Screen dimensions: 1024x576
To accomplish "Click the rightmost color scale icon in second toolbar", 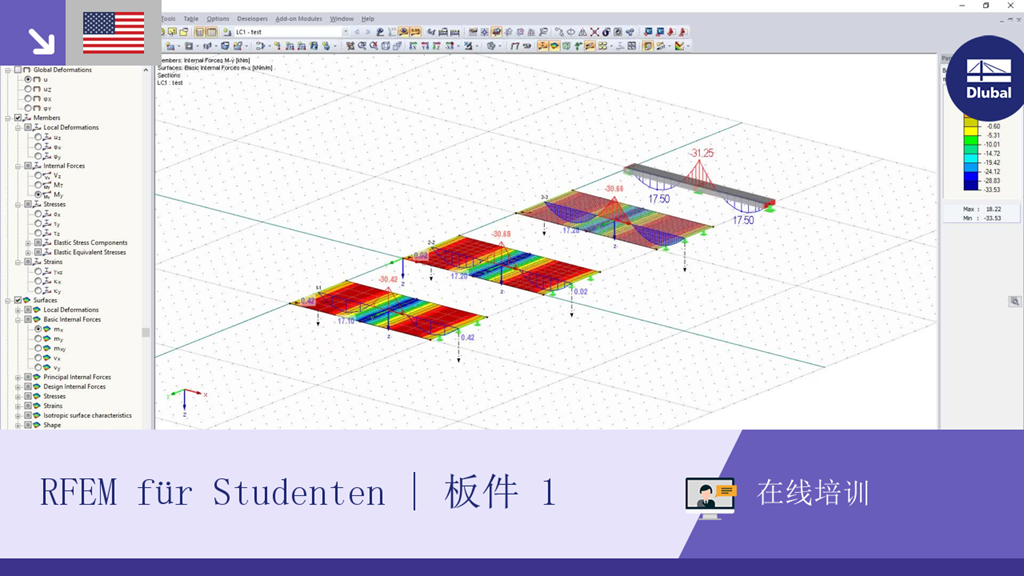I will (x=679, y=46).
